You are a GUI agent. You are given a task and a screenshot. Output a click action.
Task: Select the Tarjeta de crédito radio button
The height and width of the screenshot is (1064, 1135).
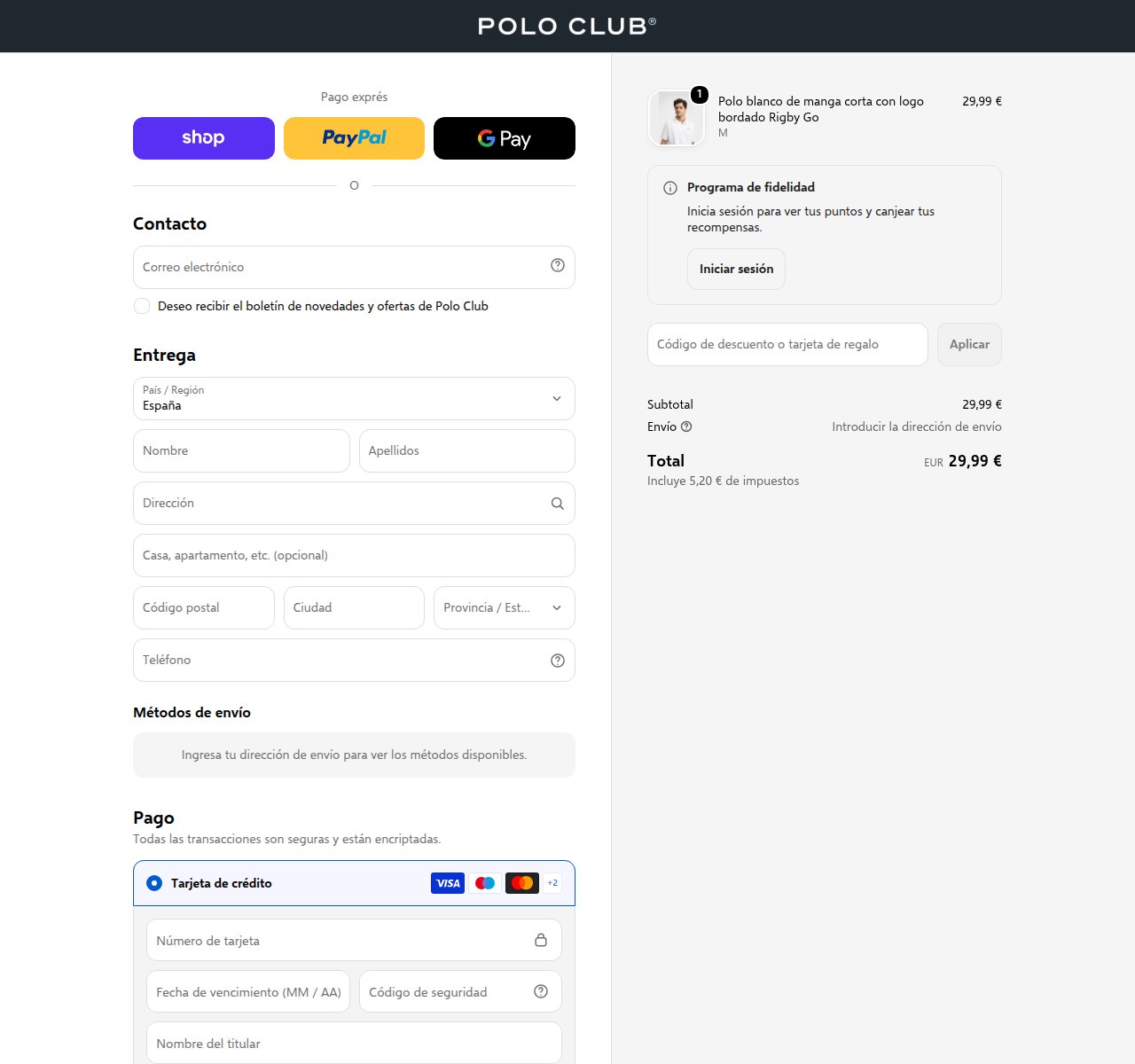point(154,883)
